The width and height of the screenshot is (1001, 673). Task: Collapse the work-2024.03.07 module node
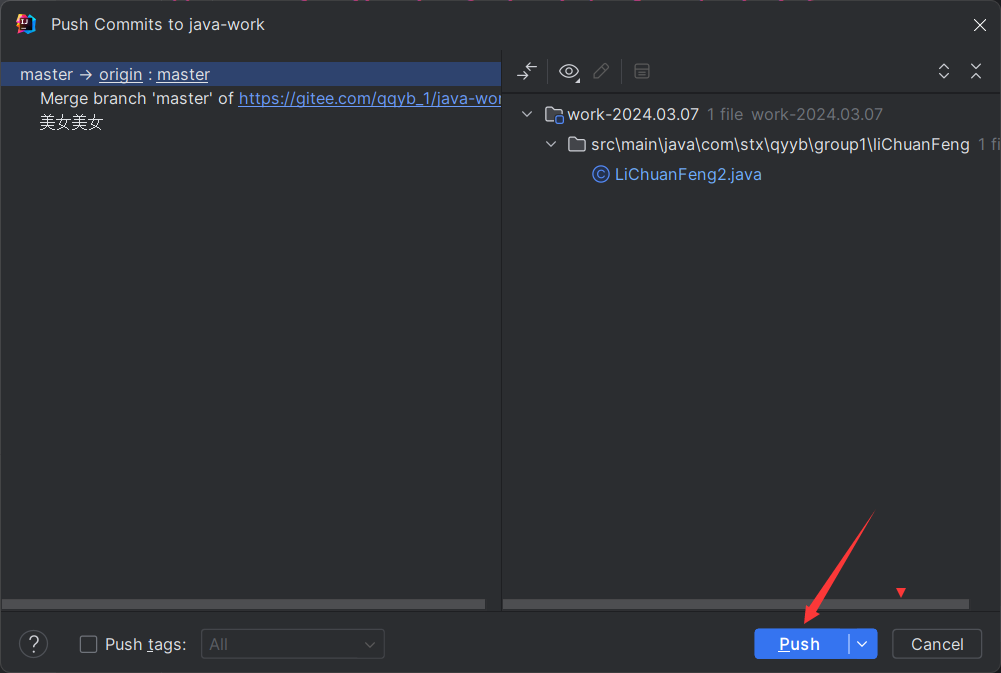coord(527,114)
